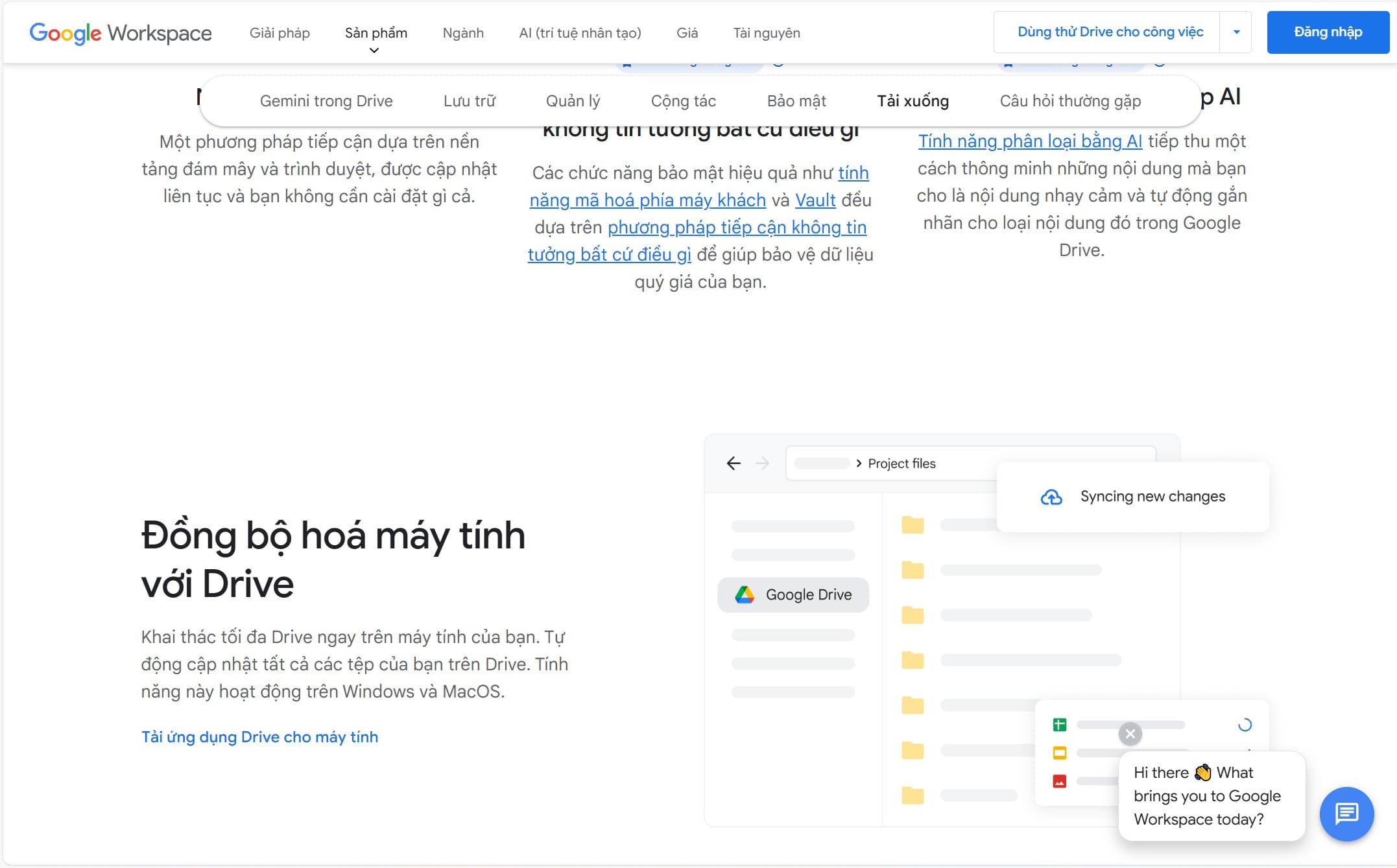Viewport: 1397px width, 868px height.
Task: Select the Bảo mật tab in navigation
Action: tap(797, 100)
